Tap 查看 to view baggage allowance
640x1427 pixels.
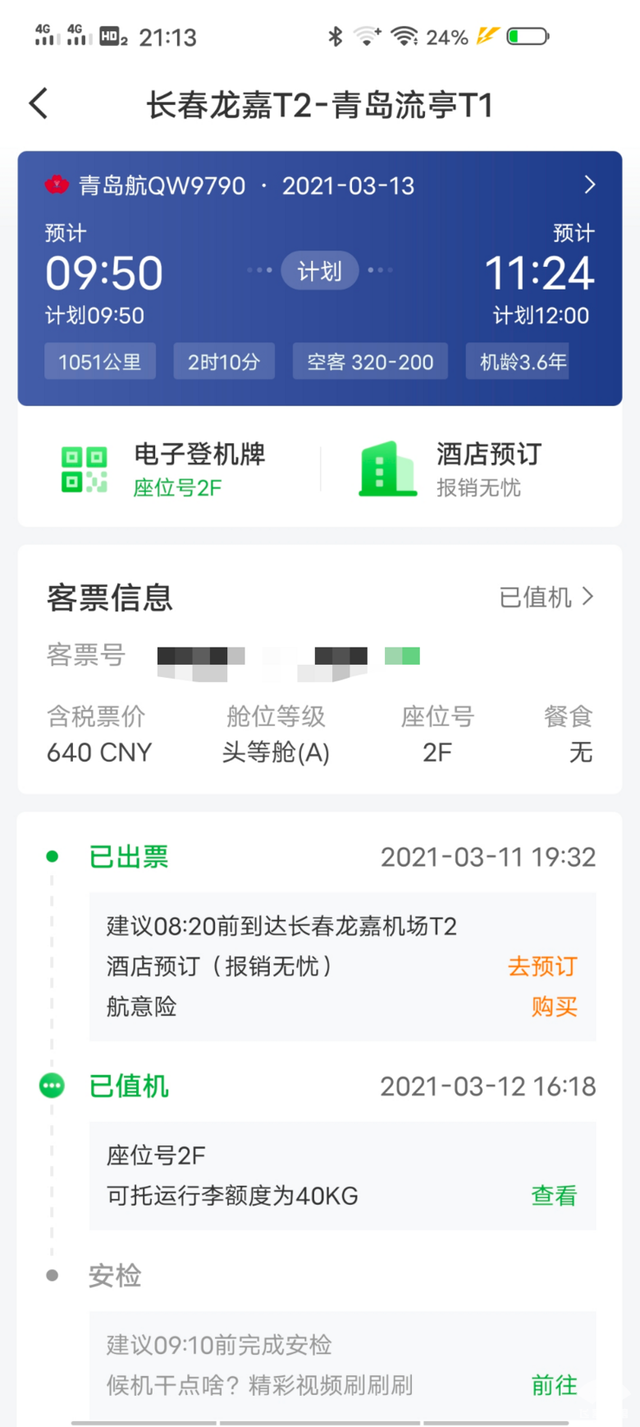pyautogui.click(x=554, y=1196)
